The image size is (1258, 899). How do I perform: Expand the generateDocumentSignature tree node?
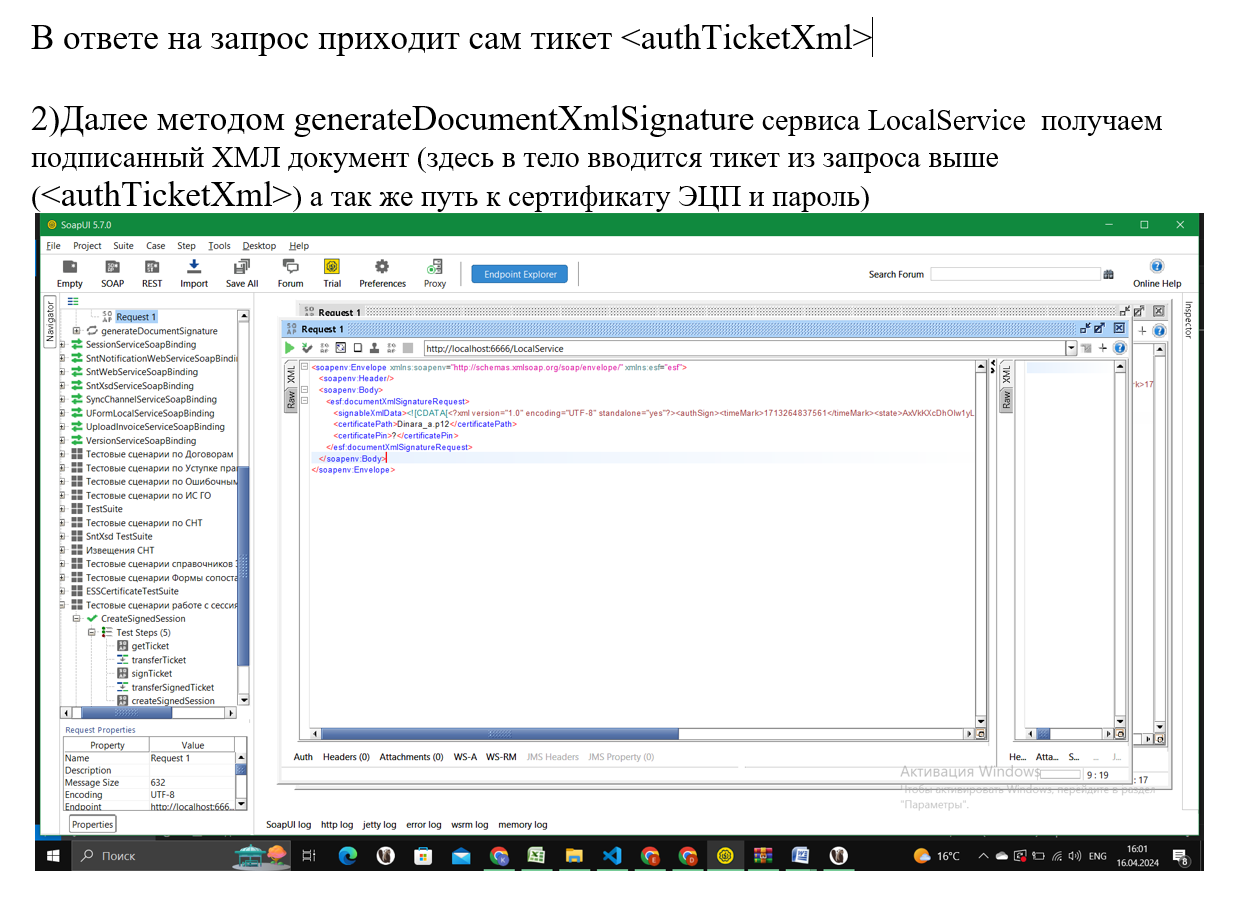pyautogui.click(x=76, y=331)
